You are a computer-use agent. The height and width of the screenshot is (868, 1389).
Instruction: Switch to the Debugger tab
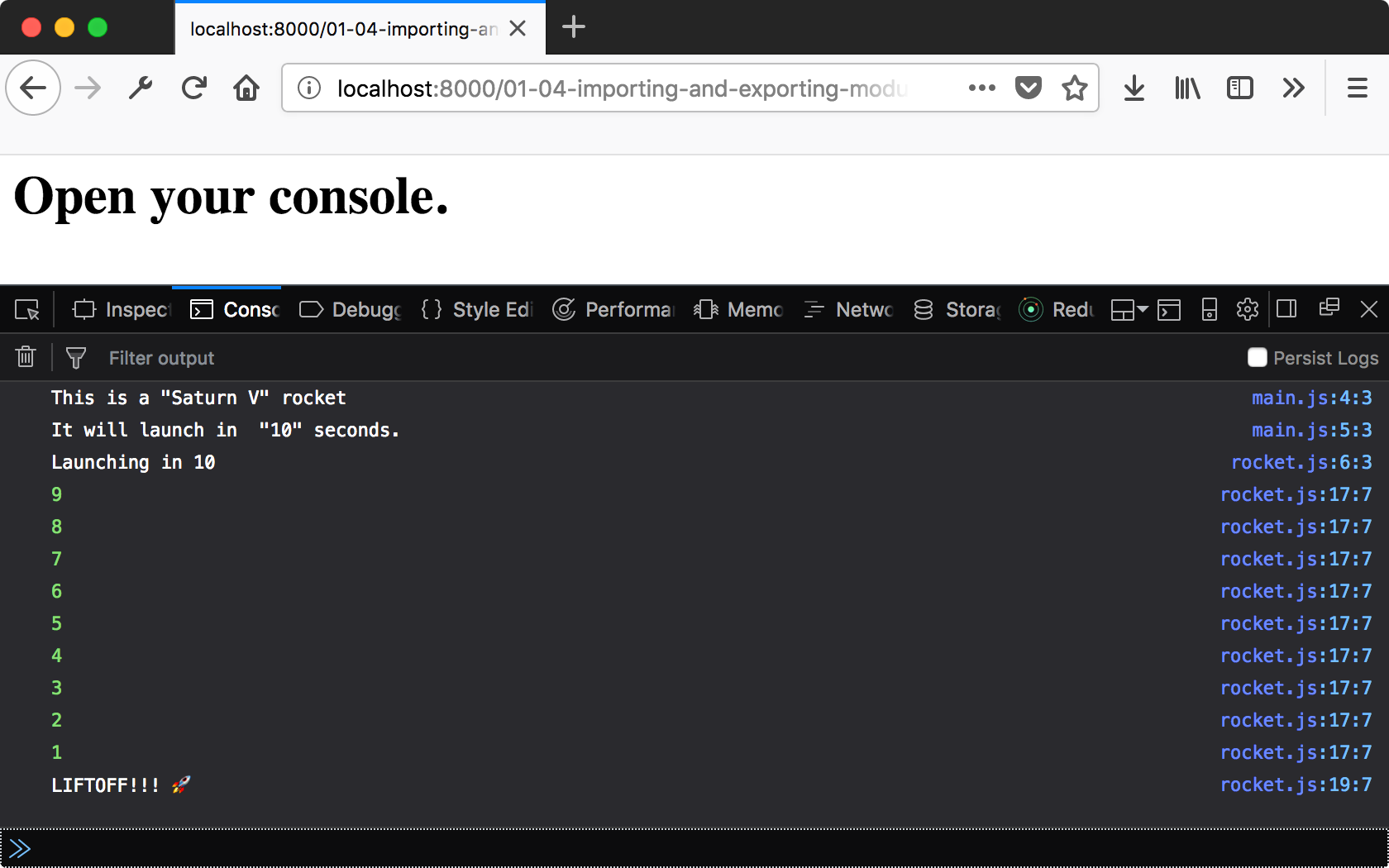[351, 310]
